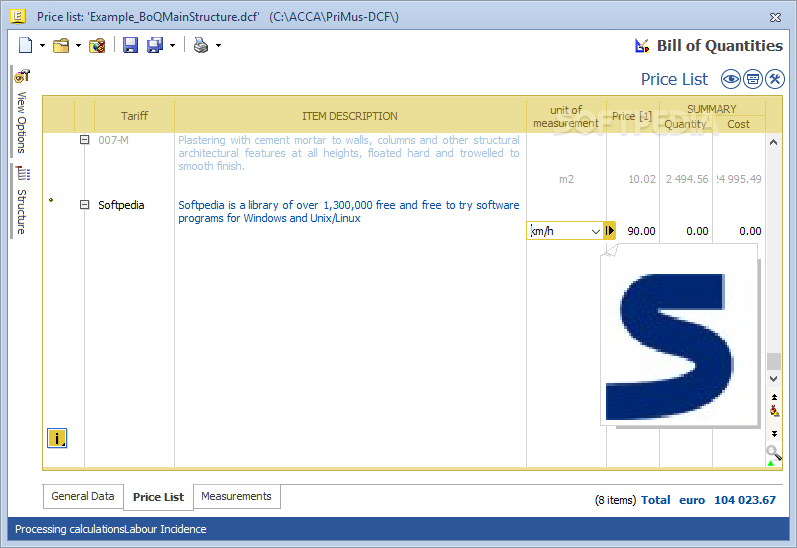Image resolution: width=797 pixels, height=548 pixels.
Task: Click the View Options pin icon
Action: click(22, 76)
